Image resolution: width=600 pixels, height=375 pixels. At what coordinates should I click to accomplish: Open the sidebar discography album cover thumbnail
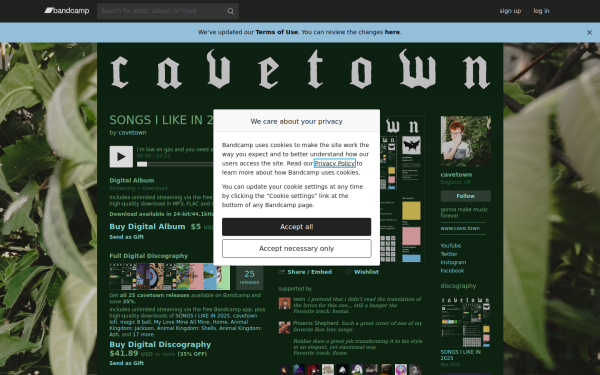[466, 322]
